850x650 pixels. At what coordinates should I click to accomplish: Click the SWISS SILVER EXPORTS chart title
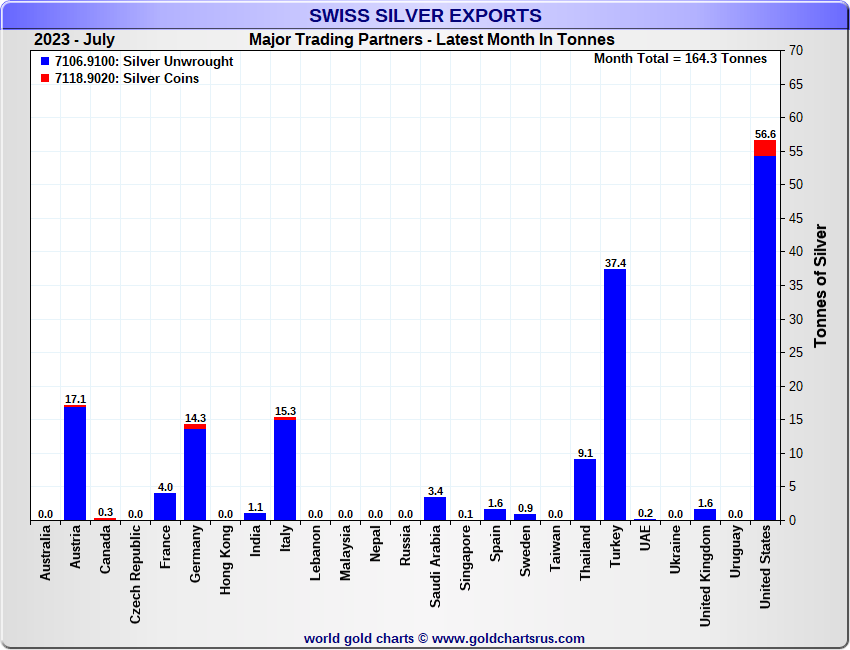pyautogui.click(x=425, y=16)
